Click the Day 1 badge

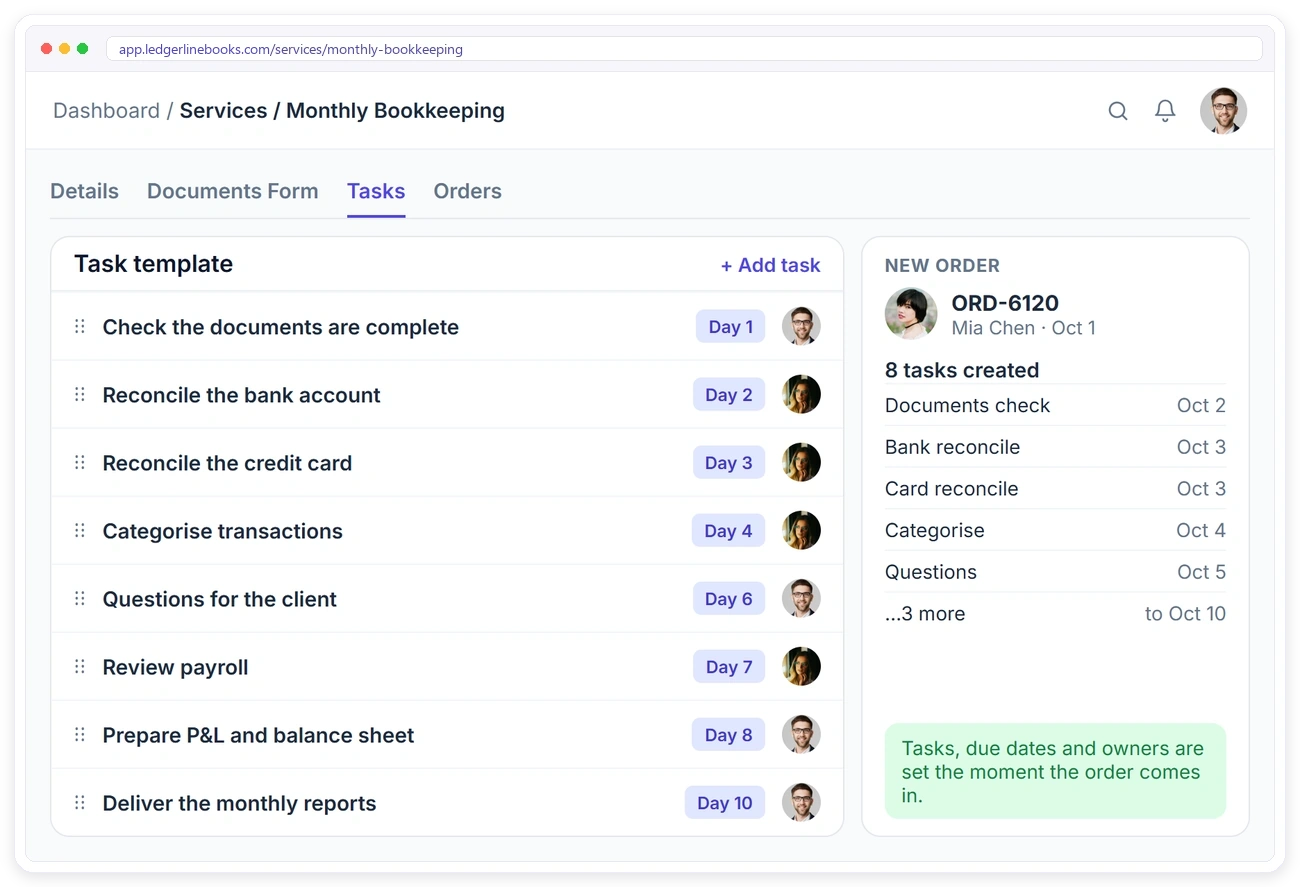(x=731, y=327)
